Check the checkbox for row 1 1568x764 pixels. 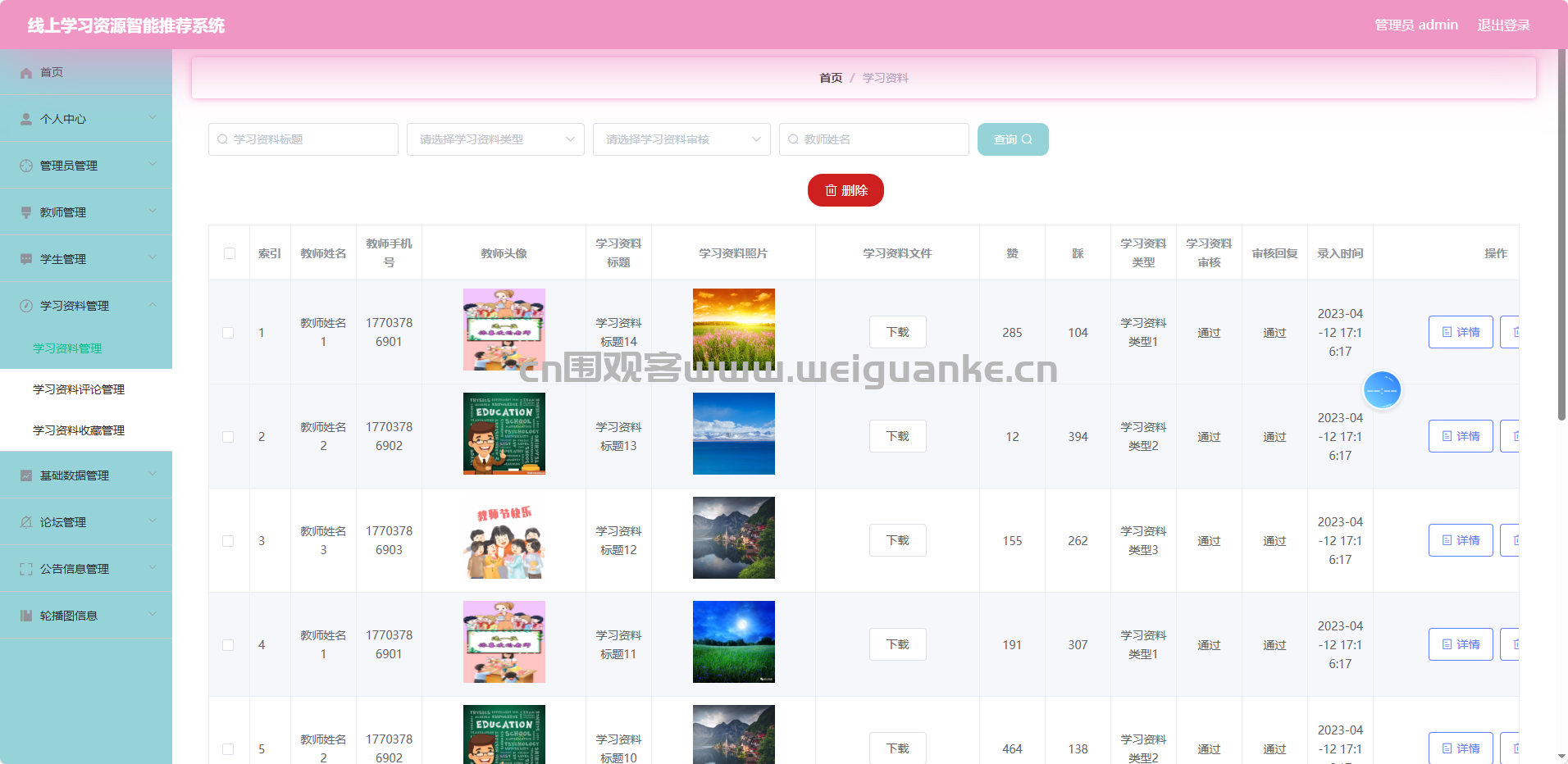point(228,333)
